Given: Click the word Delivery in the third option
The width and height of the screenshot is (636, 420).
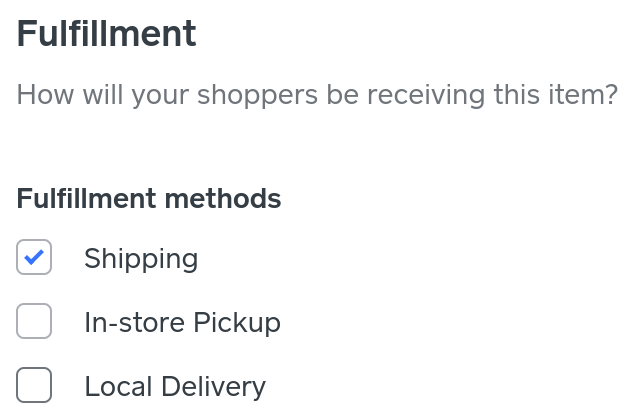Looking at the screenshot, I should tap(213, 386).
